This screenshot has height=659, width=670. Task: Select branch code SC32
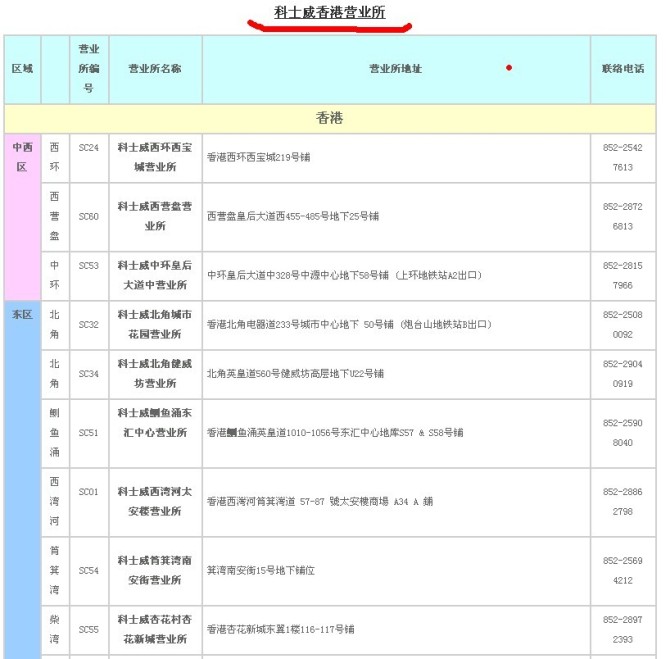[x=89, y=325]
